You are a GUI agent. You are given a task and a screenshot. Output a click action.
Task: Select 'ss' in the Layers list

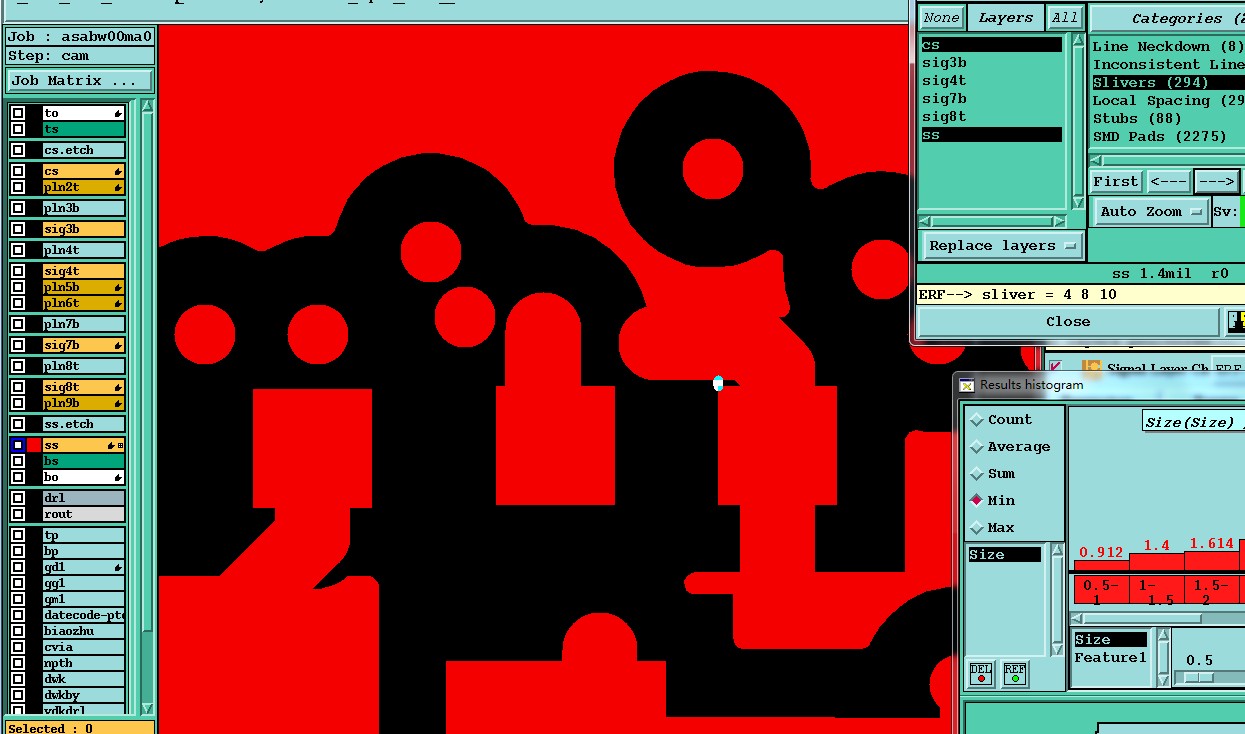991,135
